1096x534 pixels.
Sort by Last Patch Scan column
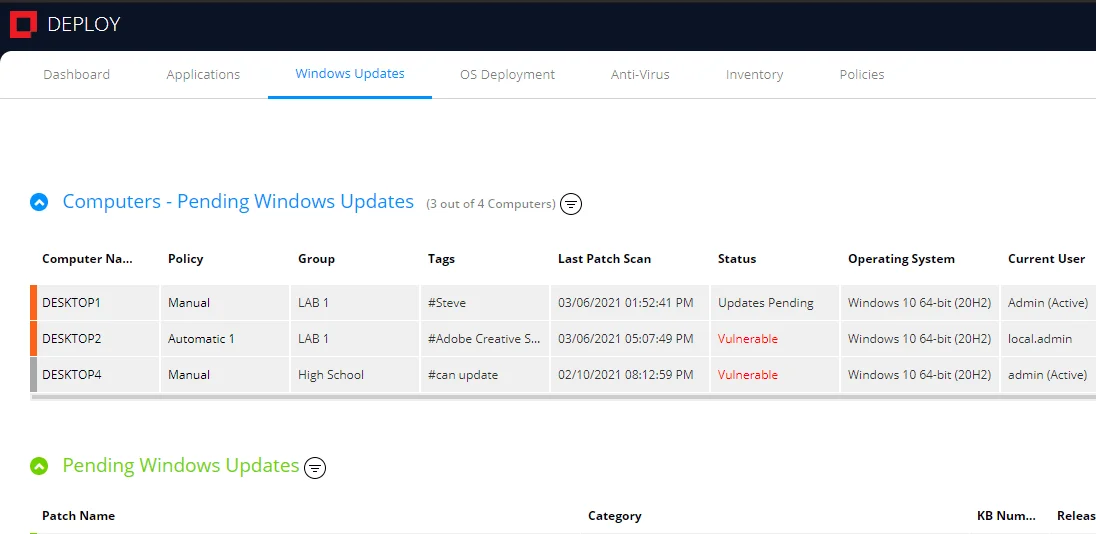[604, 259]
